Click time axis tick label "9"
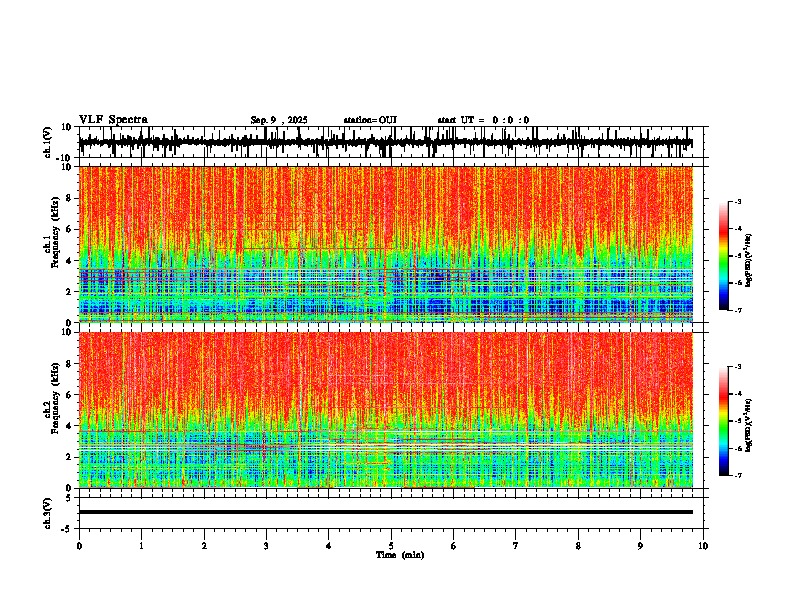The height and width of the screenshot is (612, 792). pos(640,546)
